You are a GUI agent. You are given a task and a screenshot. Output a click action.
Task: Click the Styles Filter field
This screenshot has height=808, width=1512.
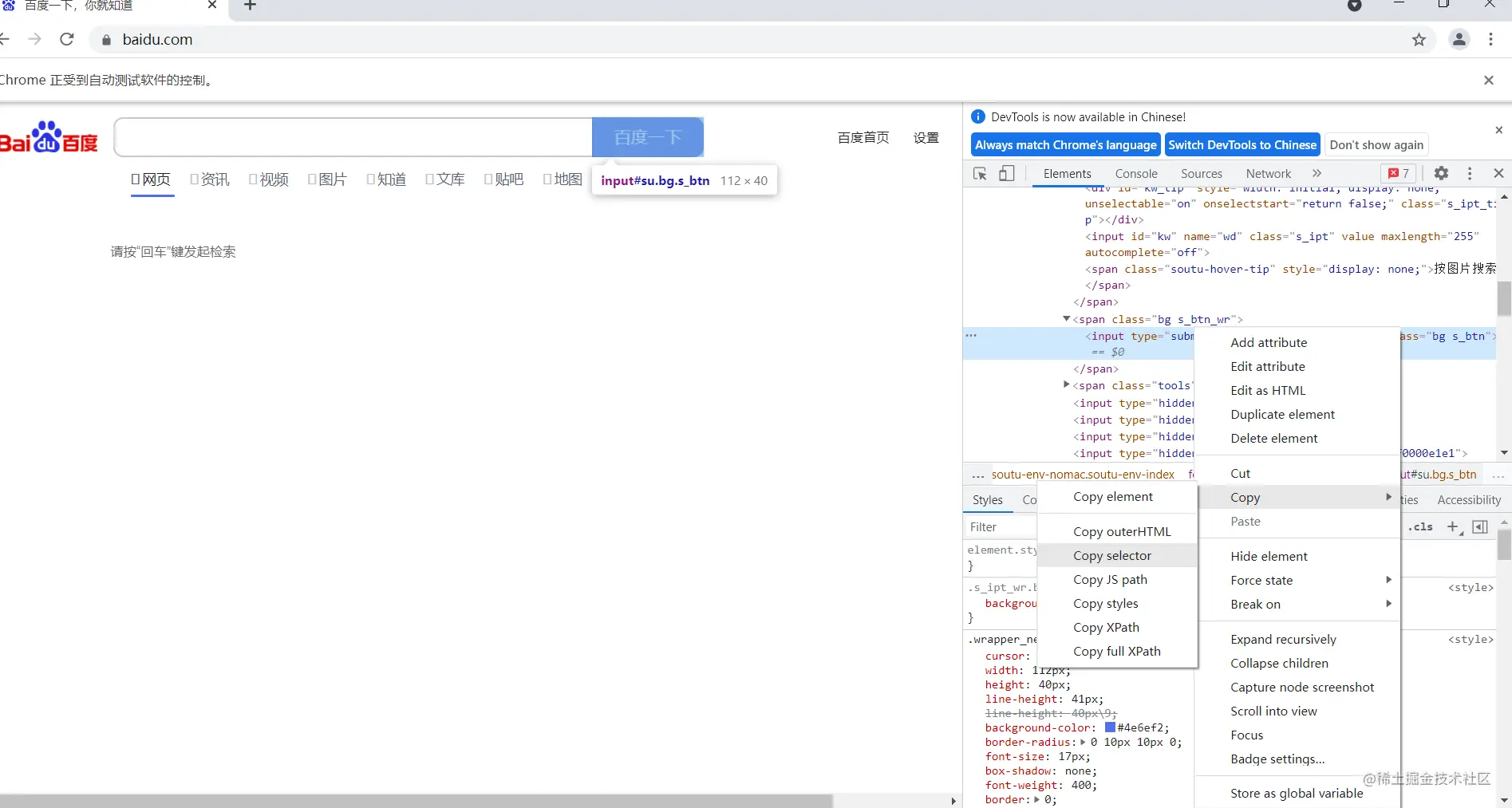[x=1000, y=526]
